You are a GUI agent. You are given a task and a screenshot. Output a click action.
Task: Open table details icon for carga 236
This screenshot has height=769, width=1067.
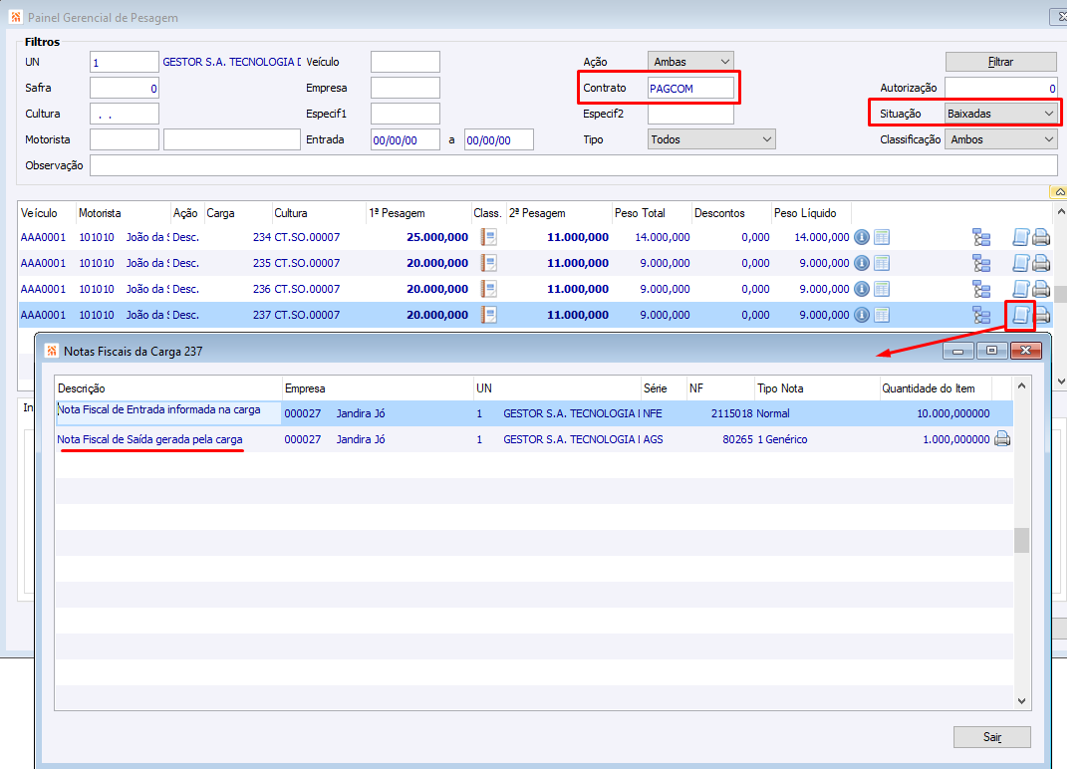pos(881,289)
